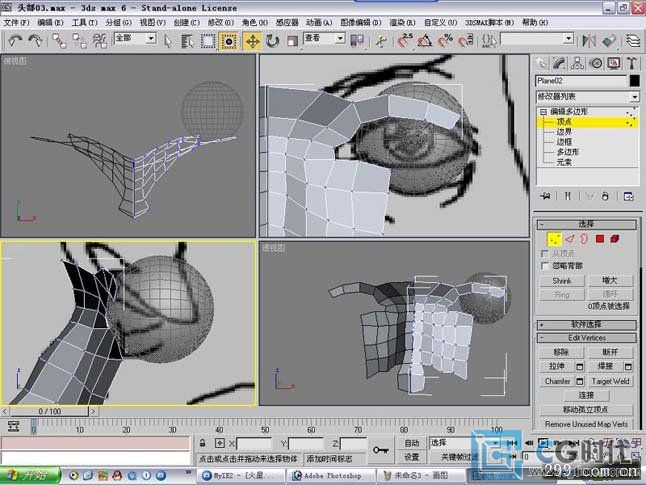Select Edge sub-object level icon
Viewport: 646px width, 485px height.
[x=570, y=239]
